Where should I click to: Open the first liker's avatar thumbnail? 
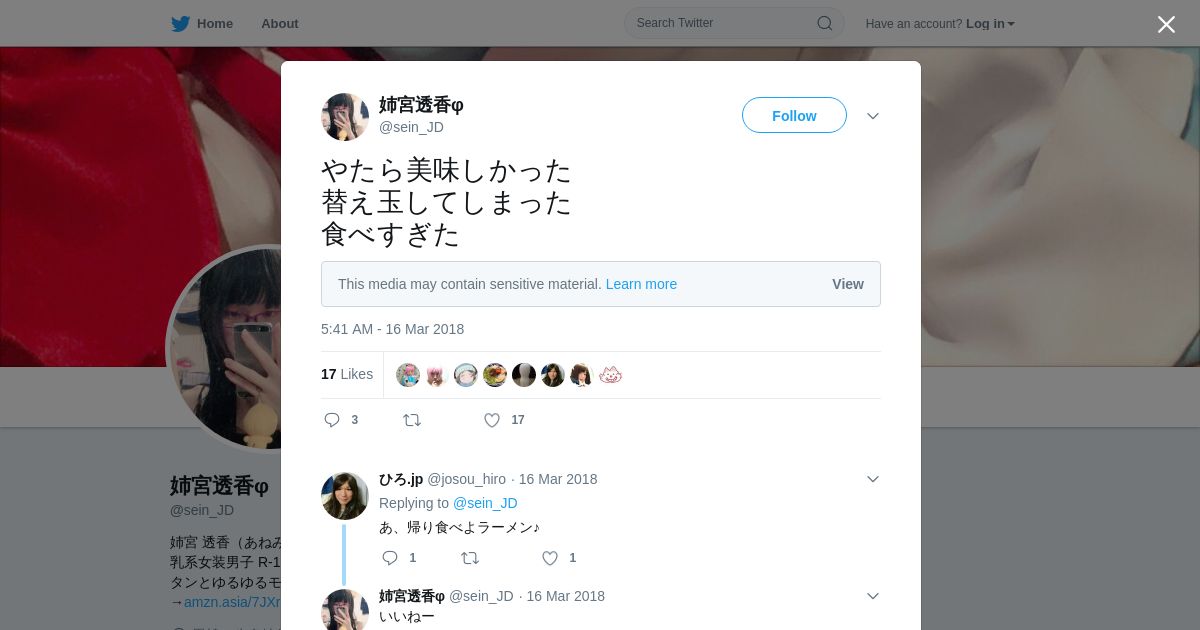click(x=408, y=375)
